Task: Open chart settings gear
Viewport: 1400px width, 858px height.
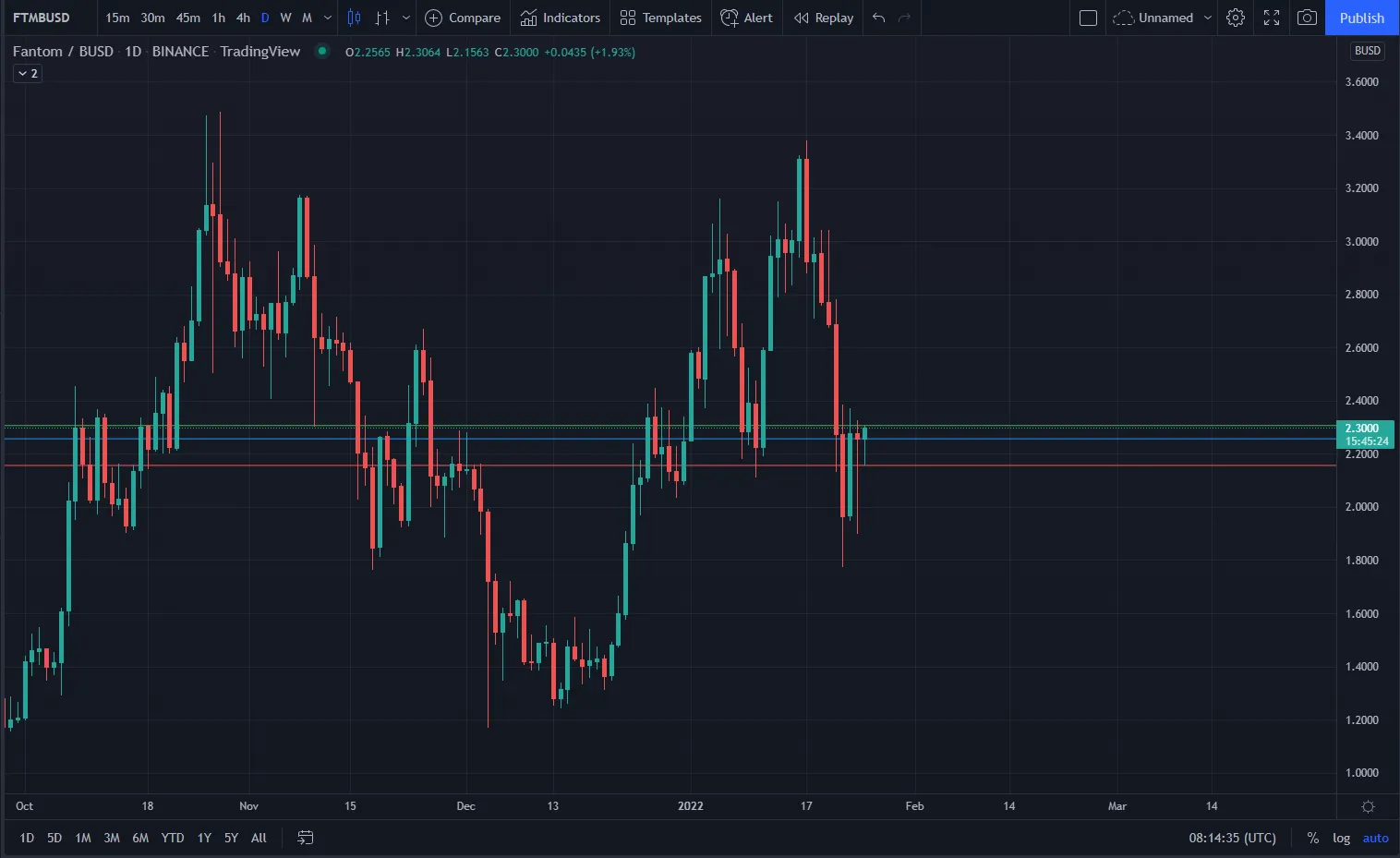Action: tap(1236, 18)
